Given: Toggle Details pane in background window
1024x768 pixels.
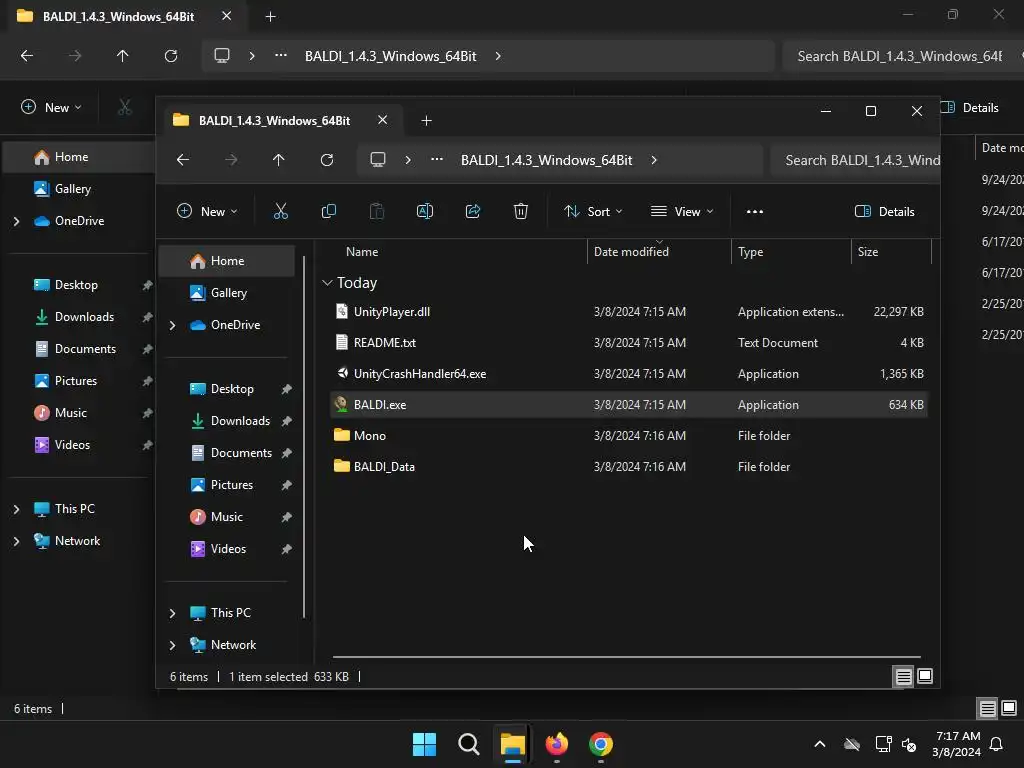Looking at the screenshot, I should 969,108.
